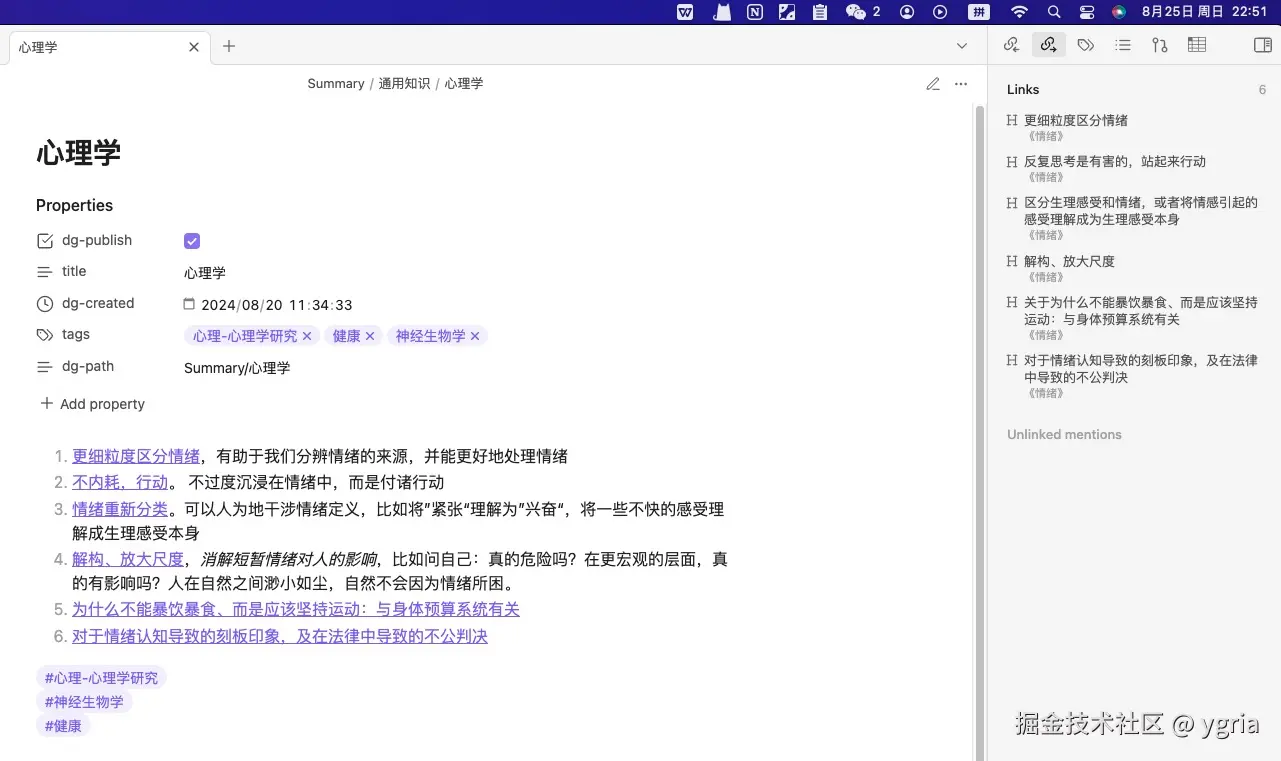Select the Outgoing links panel icon
Screen dimensions: 1281x761
(1048, 45)
